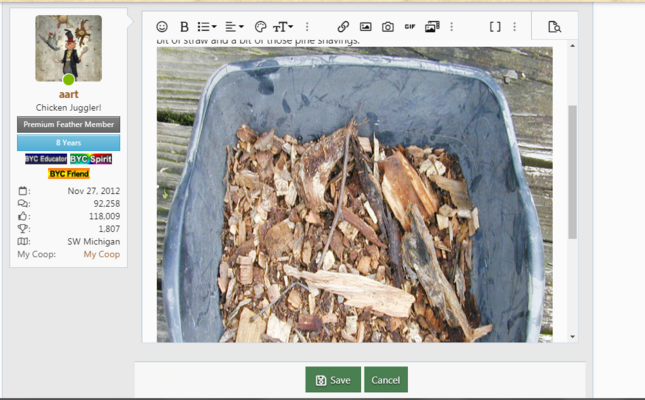Toggle BB code mode brackets icon
Image resolution: width=645 pixels, height=400 pixels.
(495, 27)
